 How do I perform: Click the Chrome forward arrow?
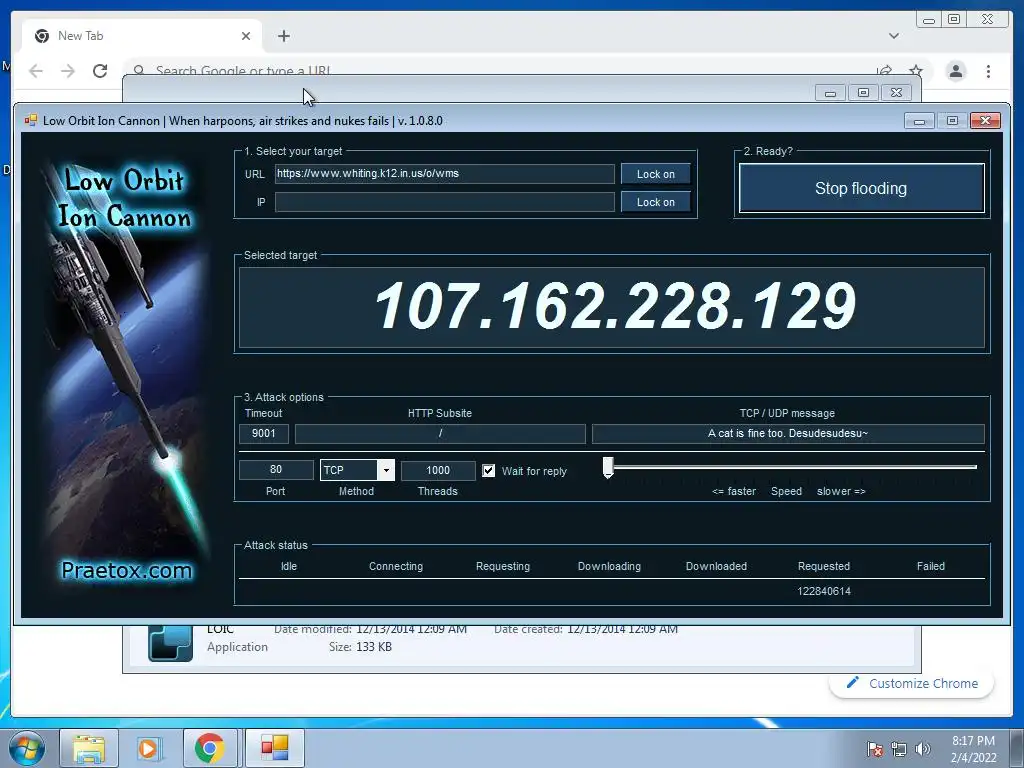[68, 71]
